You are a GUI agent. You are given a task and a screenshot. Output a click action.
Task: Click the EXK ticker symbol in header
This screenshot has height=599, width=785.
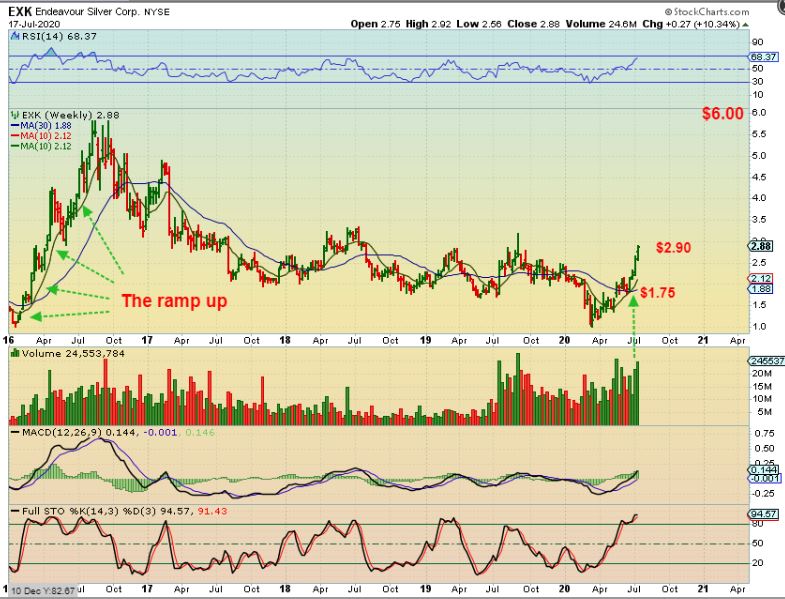[x=20, y=12]
